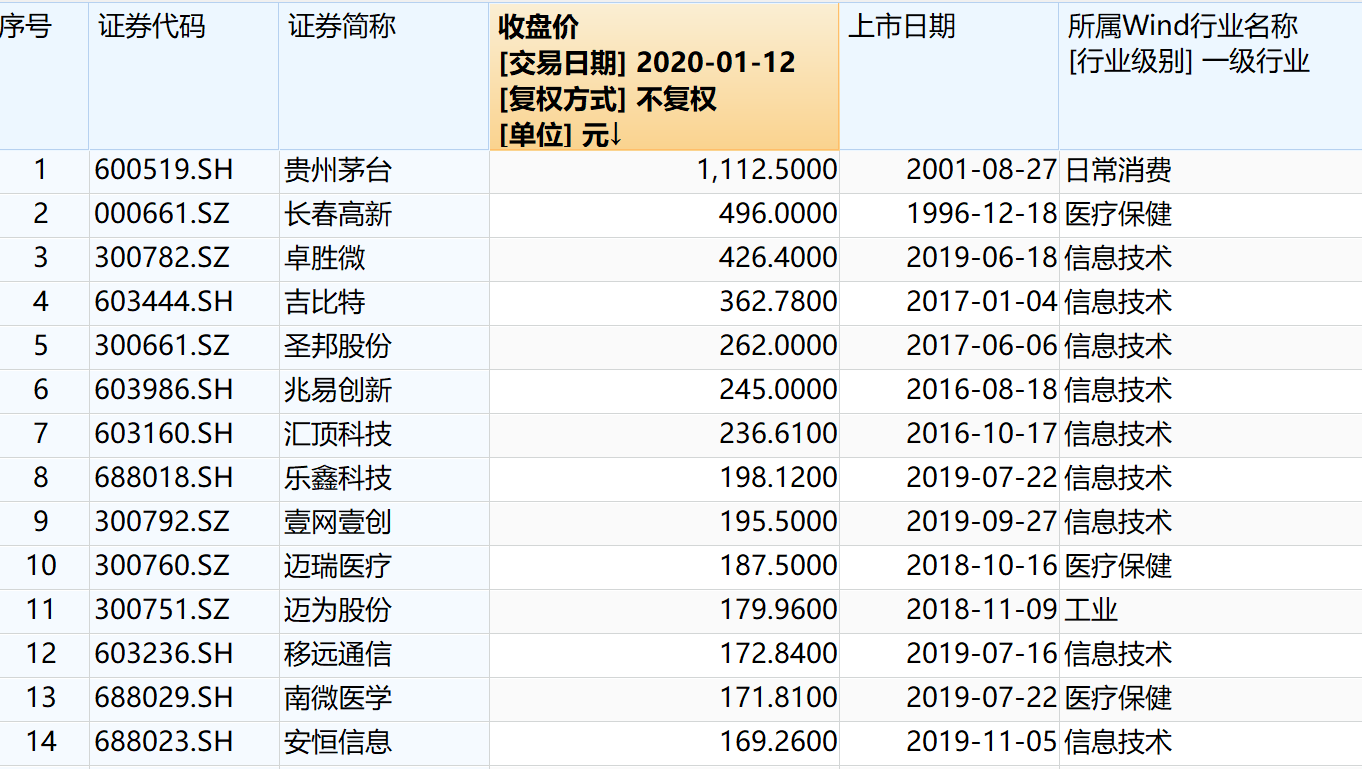1362x769 pixels.
Task: Select closing price 198.1200
Action: [778, 478]
